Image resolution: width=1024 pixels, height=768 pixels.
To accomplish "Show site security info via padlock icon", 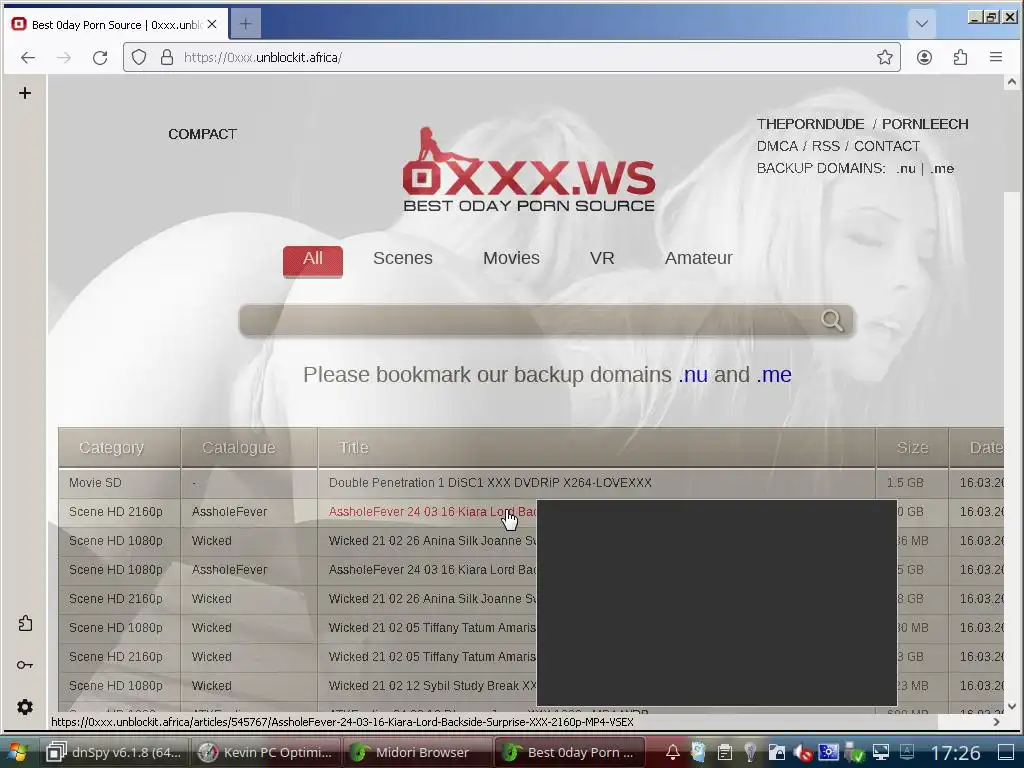I will [x=167, y=57].
